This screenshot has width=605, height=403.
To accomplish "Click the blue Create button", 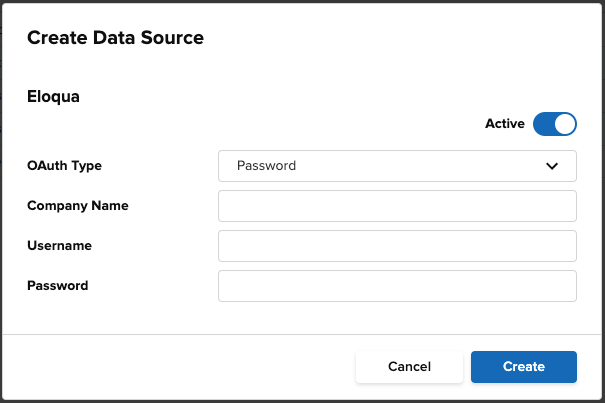I will (x=524, y=367).
